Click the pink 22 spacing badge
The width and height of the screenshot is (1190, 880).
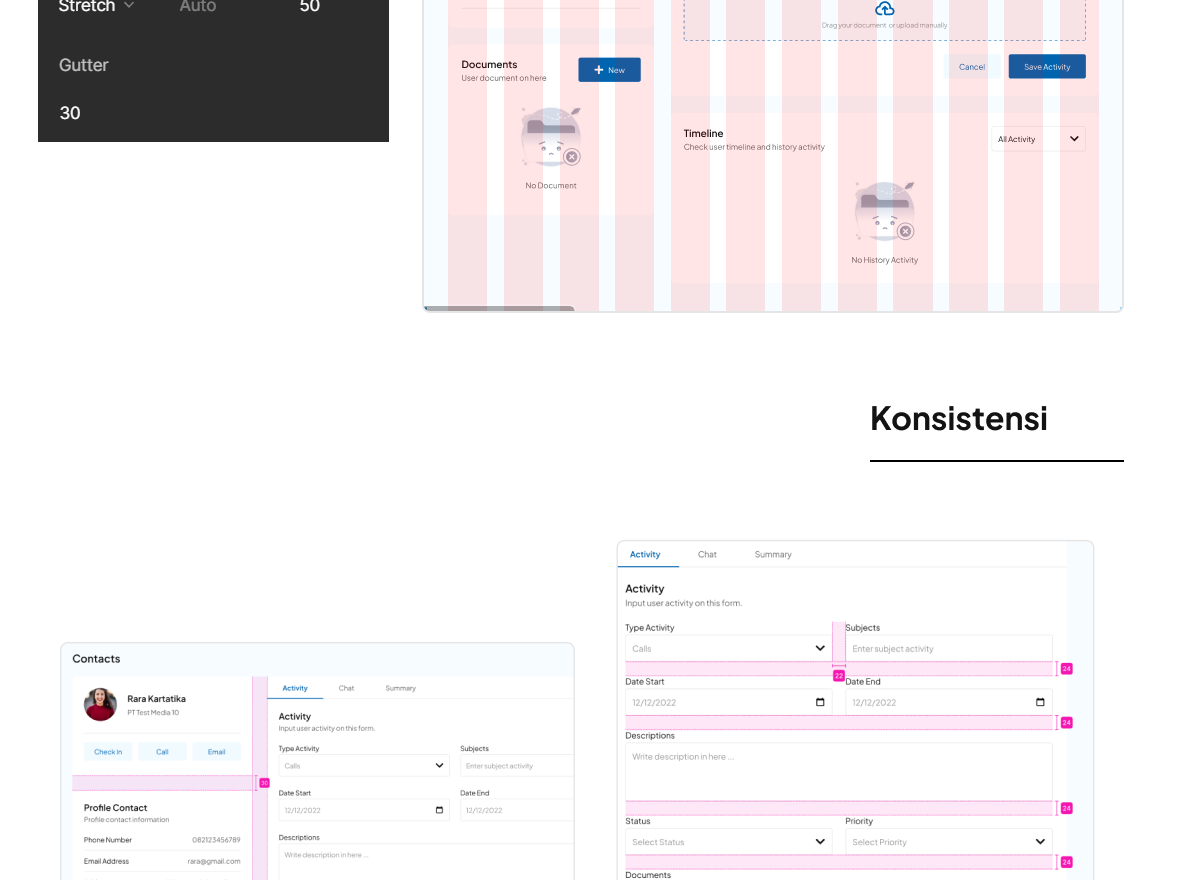(x=839, y=676)
